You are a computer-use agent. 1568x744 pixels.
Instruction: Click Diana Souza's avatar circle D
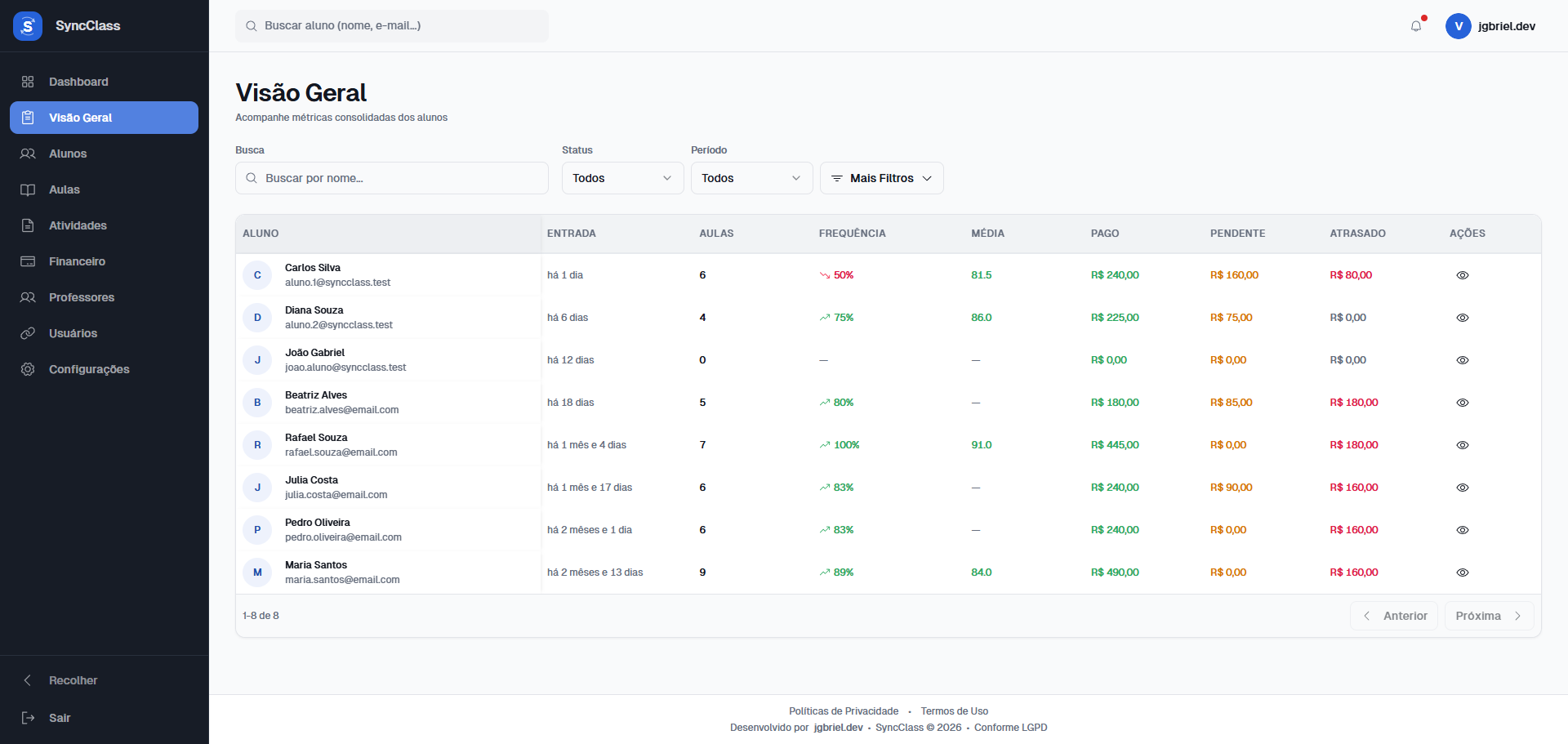257,318
